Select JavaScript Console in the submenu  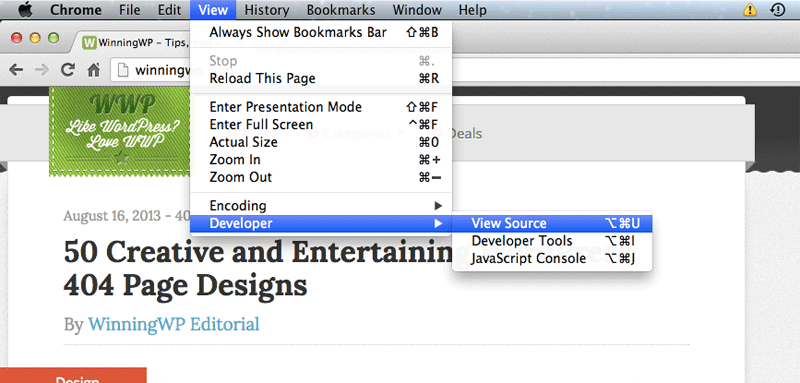tap(553, 259)
